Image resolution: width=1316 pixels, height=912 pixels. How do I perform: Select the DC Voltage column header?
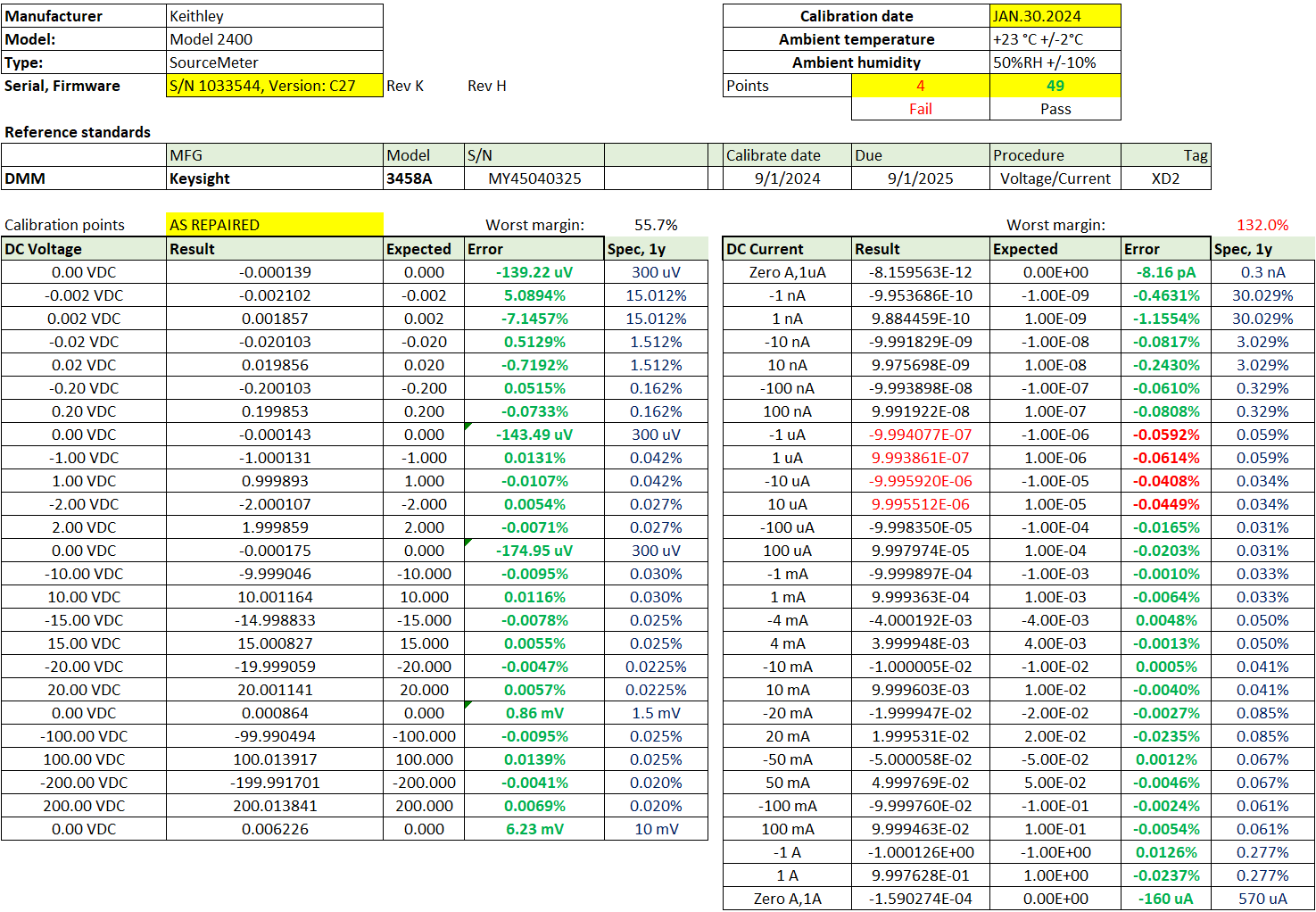tap(83, 249)
